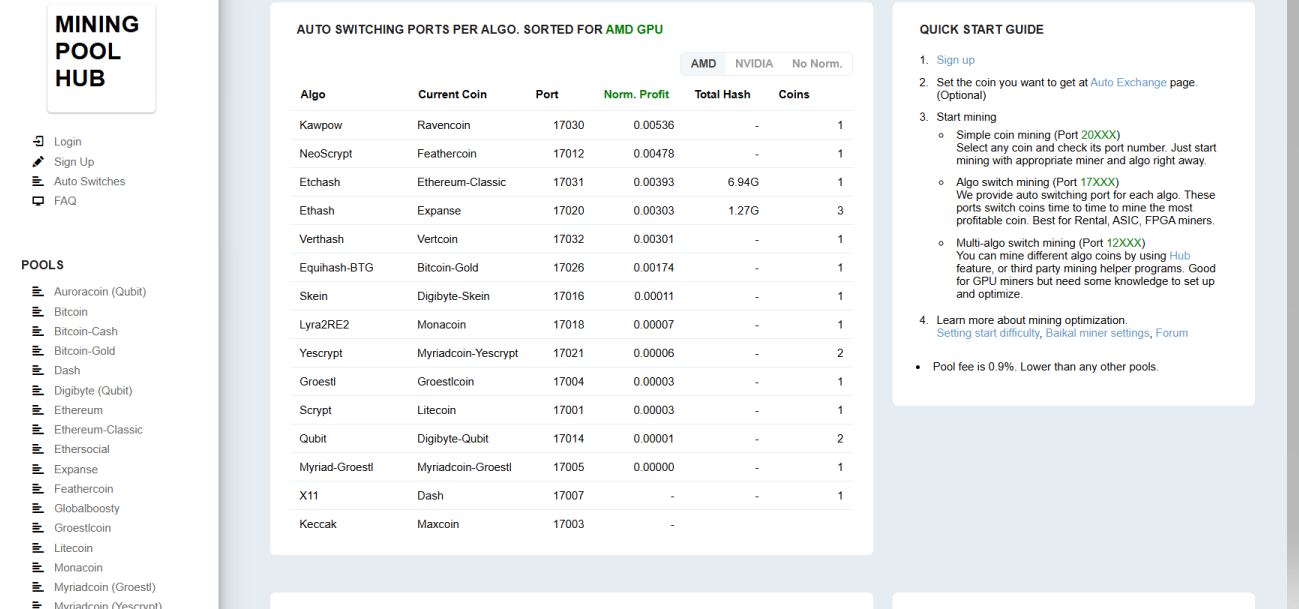Click the Auto Switches list icon
Viewport: 1299px width, 609px height.
coord(38,182)
